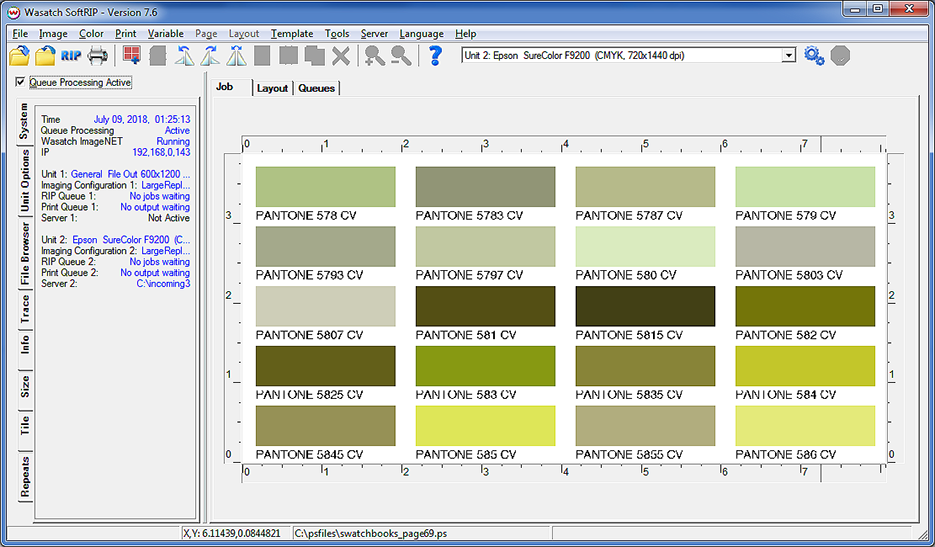Click the zoom in magnifier icon
This screenshot has width=935, height=547.
[374, 55]
